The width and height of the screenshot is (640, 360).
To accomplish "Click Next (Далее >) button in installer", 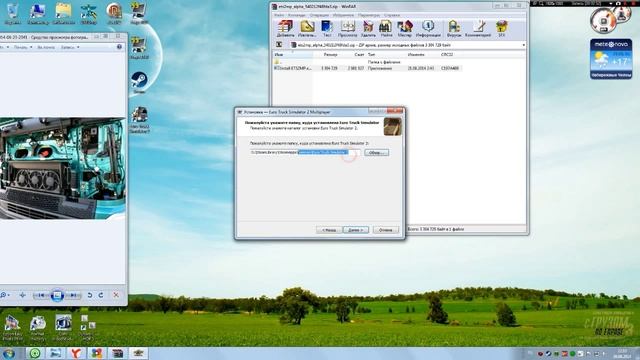I will click(356, 230).
